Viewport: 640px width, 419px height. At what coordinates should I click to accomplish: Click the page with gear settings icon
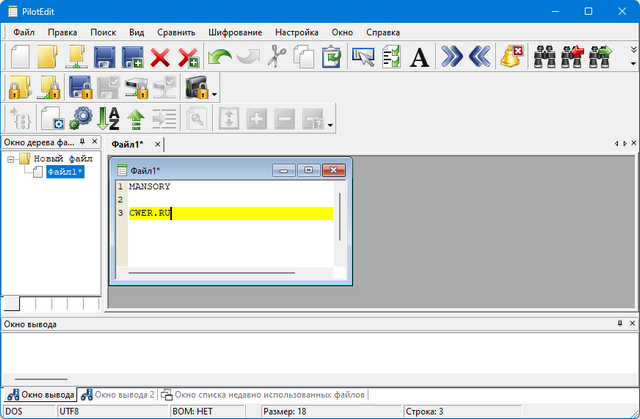(53, 119)
